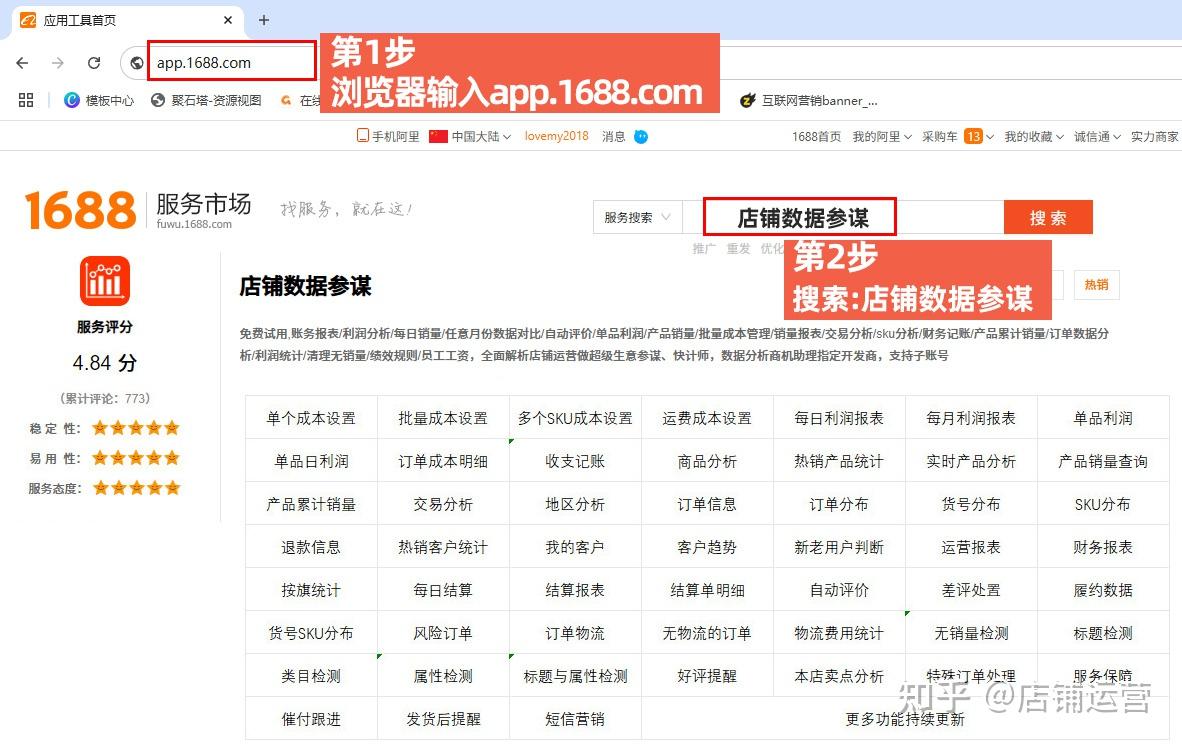This screenshot has height=745, width=1182.
Task: Click the 交易分析 function cell
Action: (x=443, y=504)
